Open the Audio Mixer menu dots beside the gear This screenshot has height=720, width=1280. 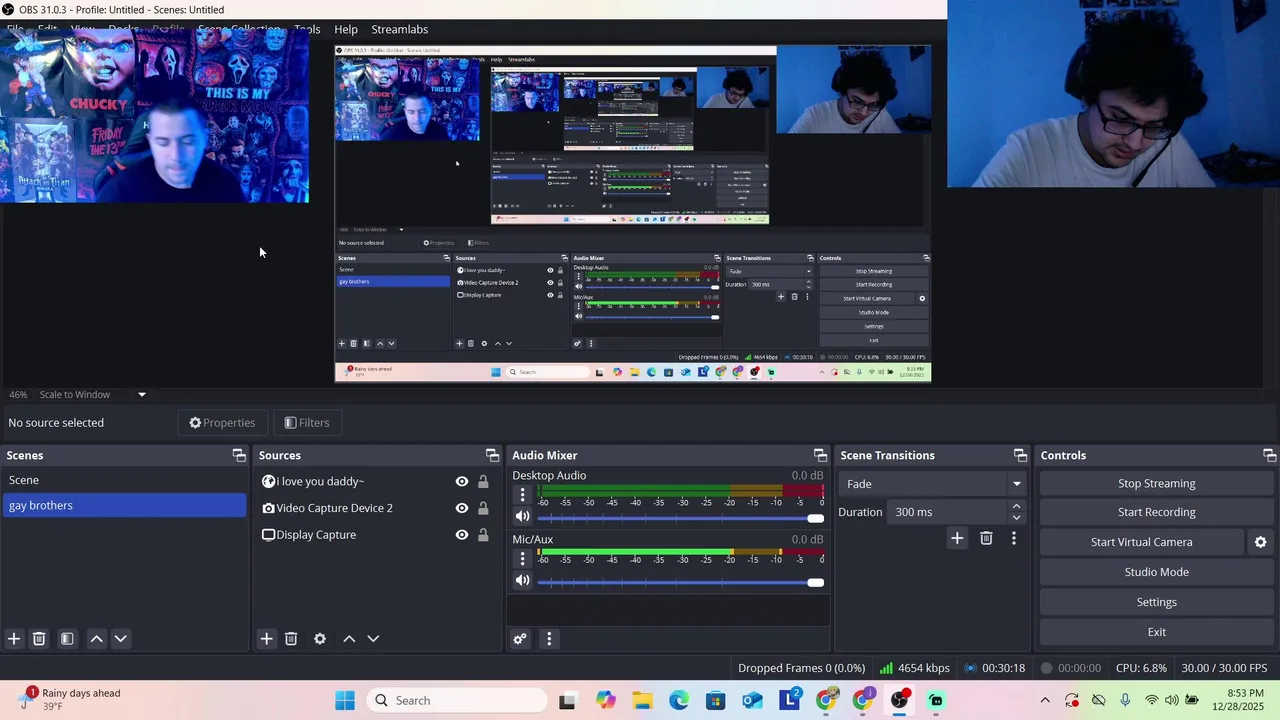coord(549,639)
